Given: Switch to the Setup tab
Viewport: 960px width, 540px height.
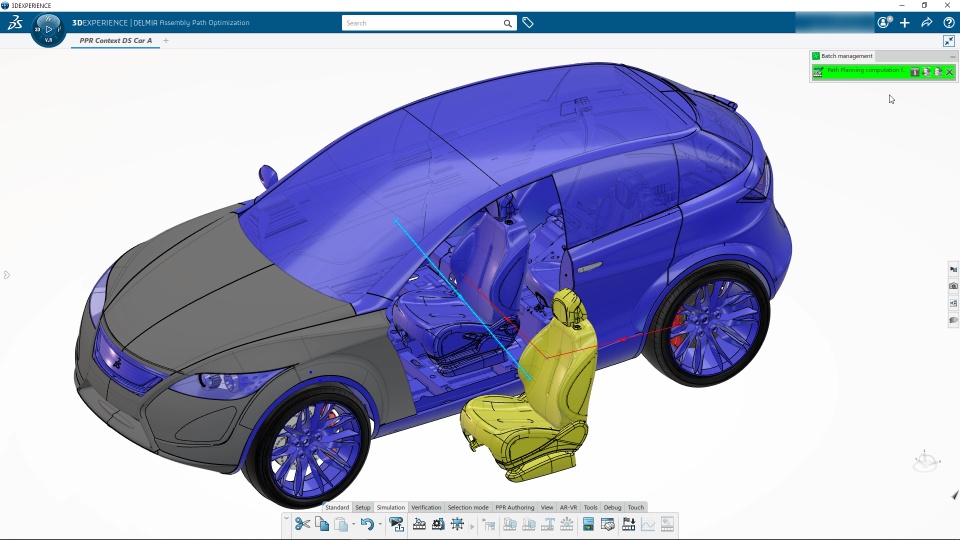Looking at the screenshot, I should 363,508.
